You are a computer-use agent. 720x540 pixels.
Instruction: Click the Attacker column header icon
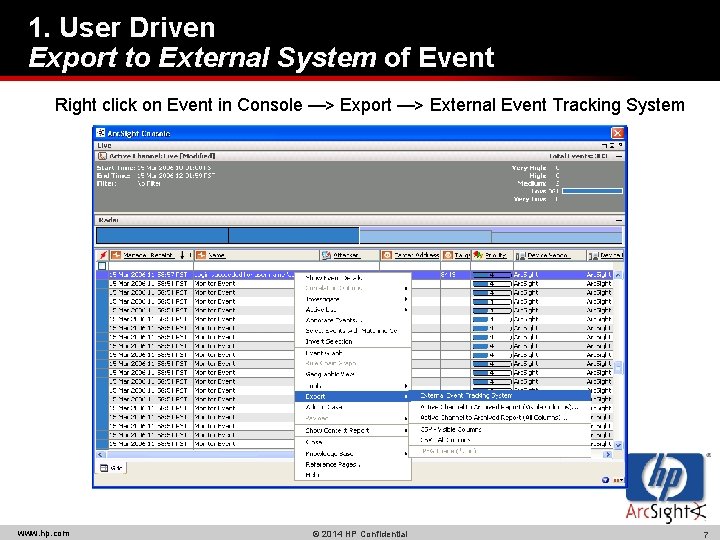click(326, 255)
